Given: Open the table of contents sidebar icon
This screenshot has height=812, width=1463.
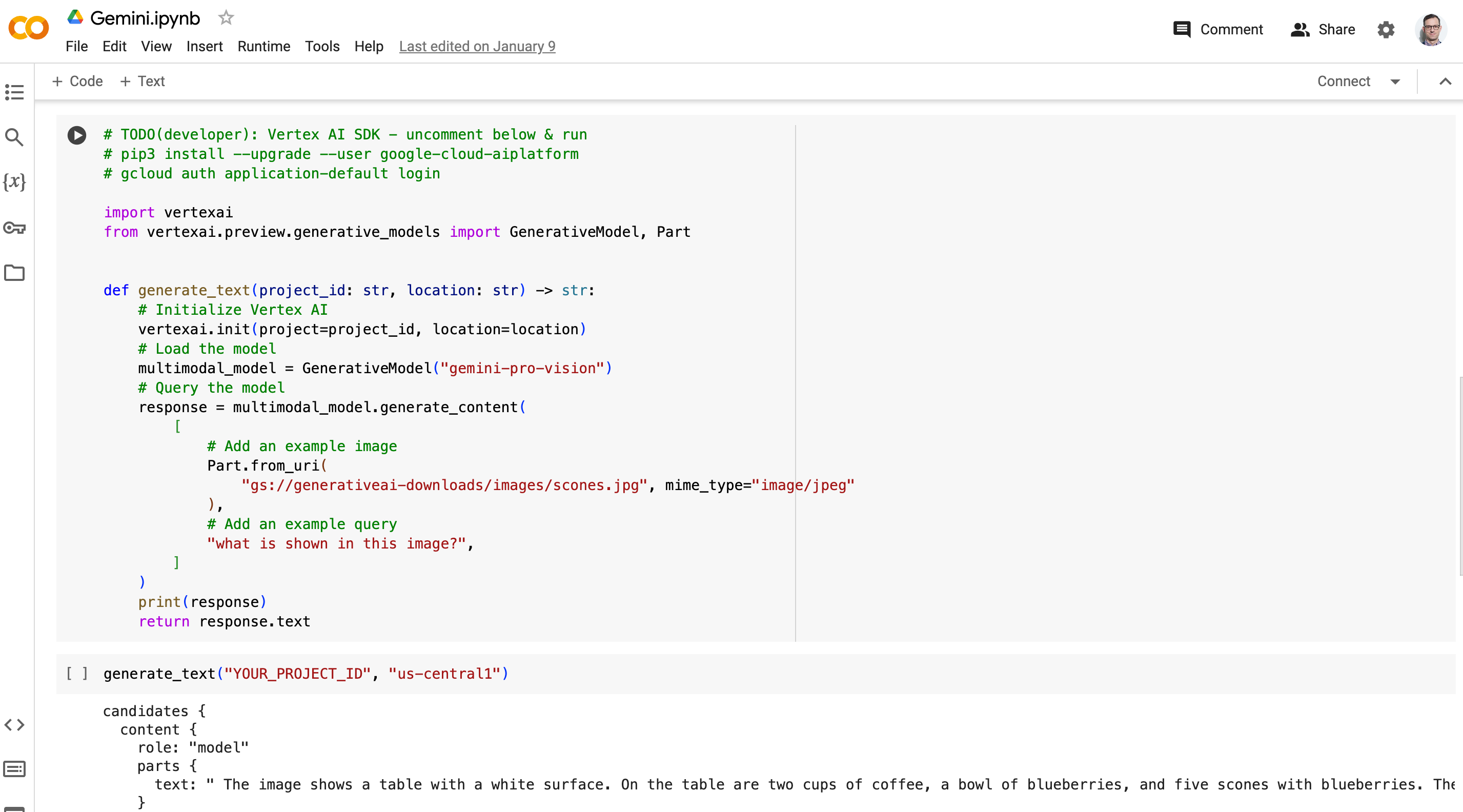Looking at the screenshot, I should pyautogui.click(x=14, y=92).
